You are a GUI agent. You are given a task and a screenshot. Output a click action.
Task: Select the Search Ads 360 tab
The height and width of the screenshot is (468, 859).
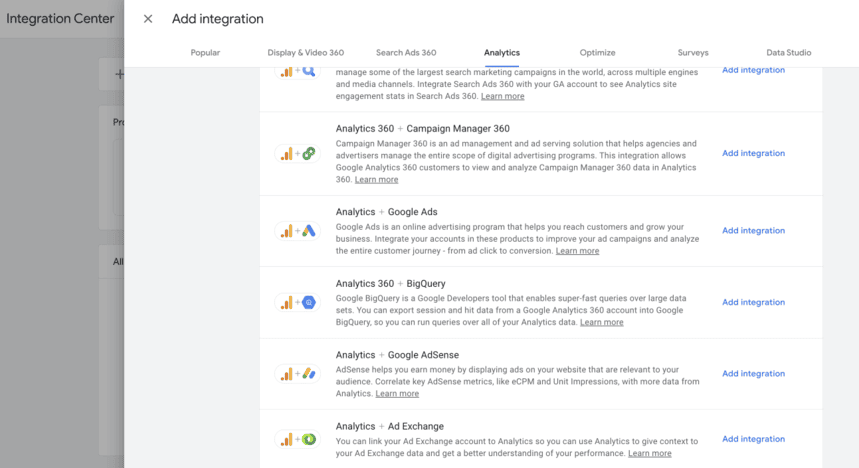[406, 53]
